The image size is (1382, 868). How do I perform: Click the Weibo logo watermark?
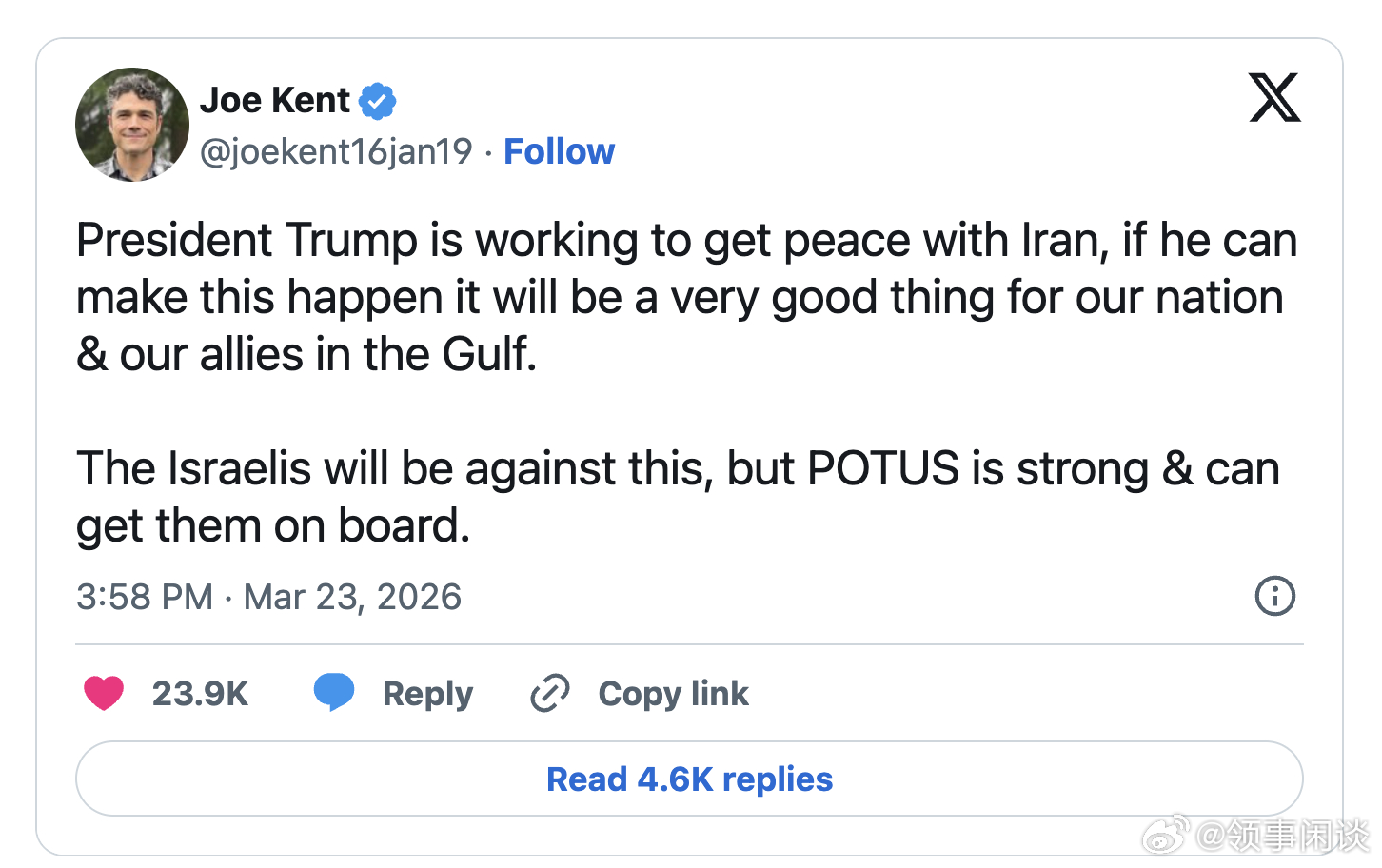point(1166,835)
